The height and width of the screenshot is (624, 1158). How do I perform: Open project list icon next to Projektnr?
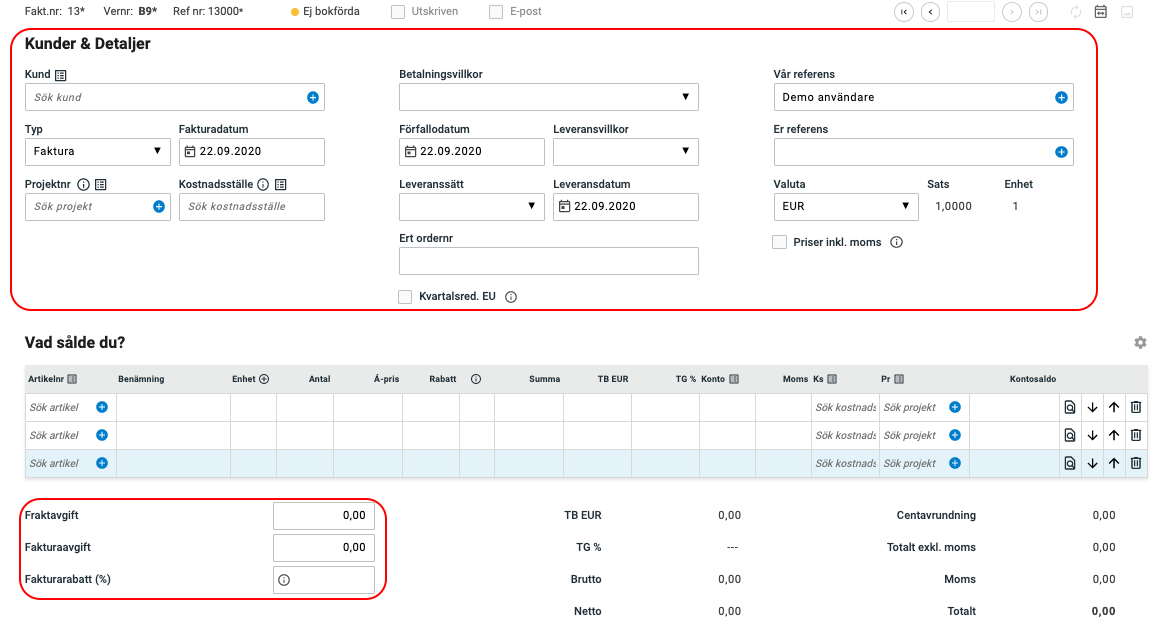(101, 185)
